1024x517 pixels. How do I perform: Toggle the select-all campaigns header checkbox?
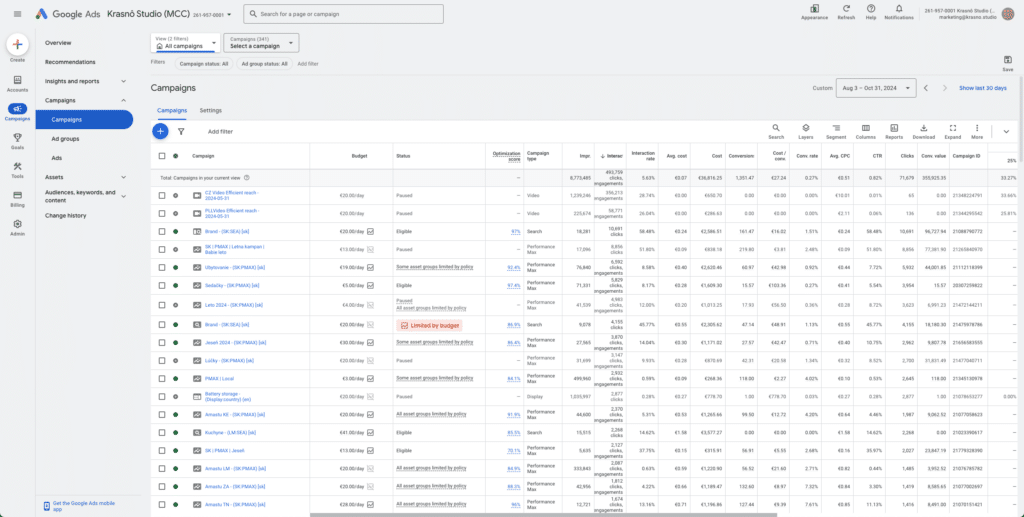pos(162,156)
